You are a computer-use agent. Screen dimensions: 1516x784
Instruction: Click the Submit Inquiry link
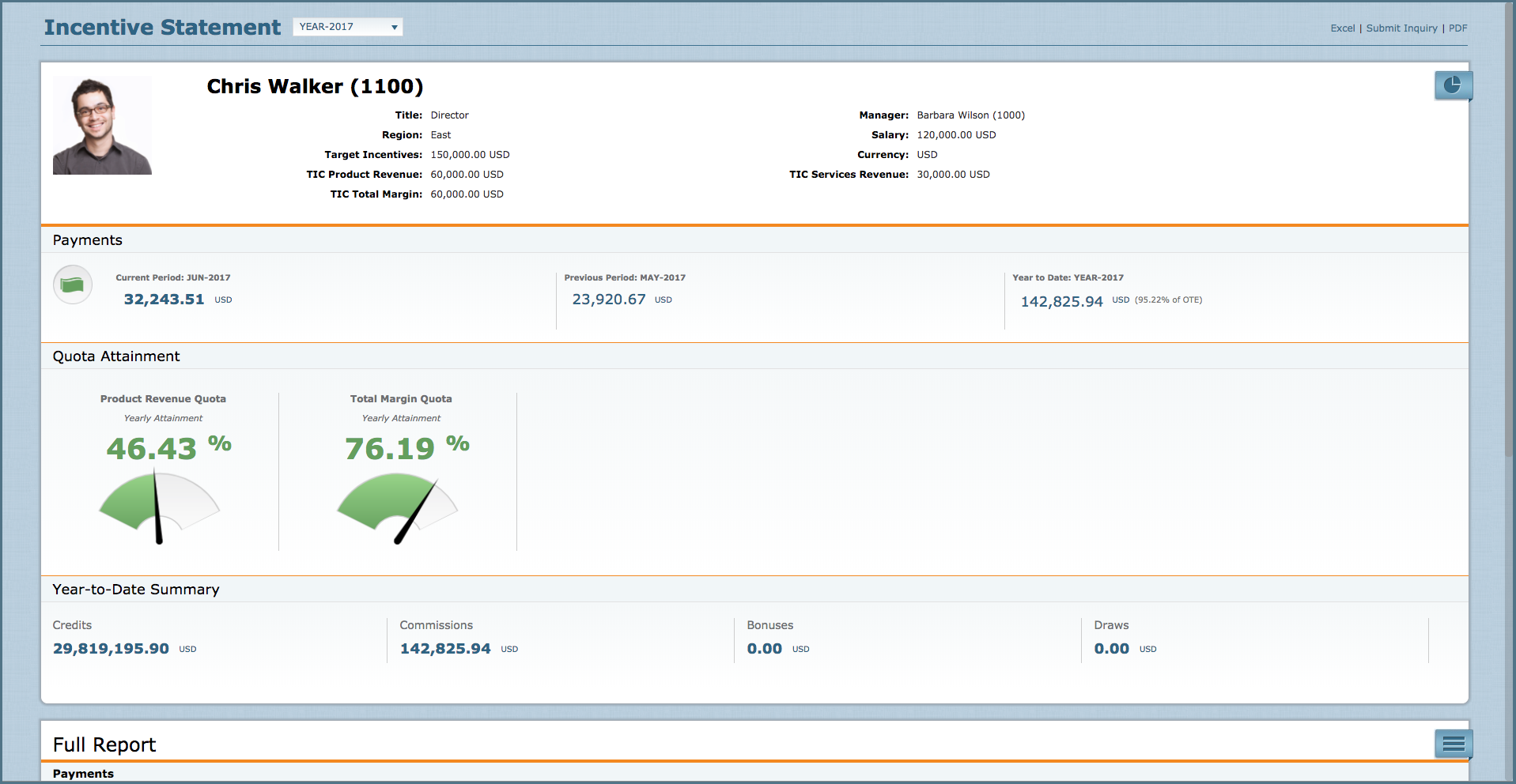(1401, 28)
